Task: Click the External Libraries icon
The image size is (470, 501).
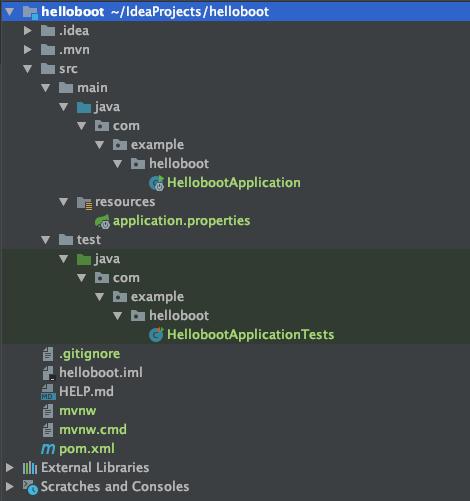Action: [30, 468]
